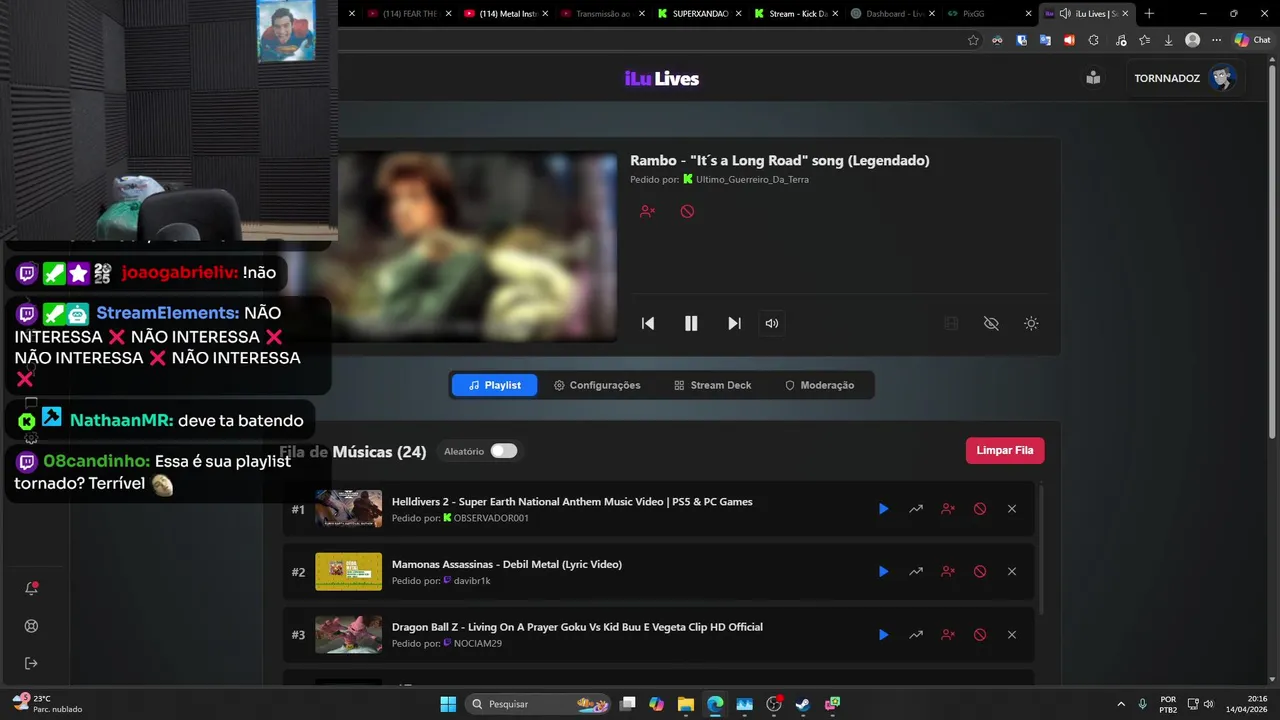
Task: Log out using the sidebar exit icon
Action: tap(31, 663)
